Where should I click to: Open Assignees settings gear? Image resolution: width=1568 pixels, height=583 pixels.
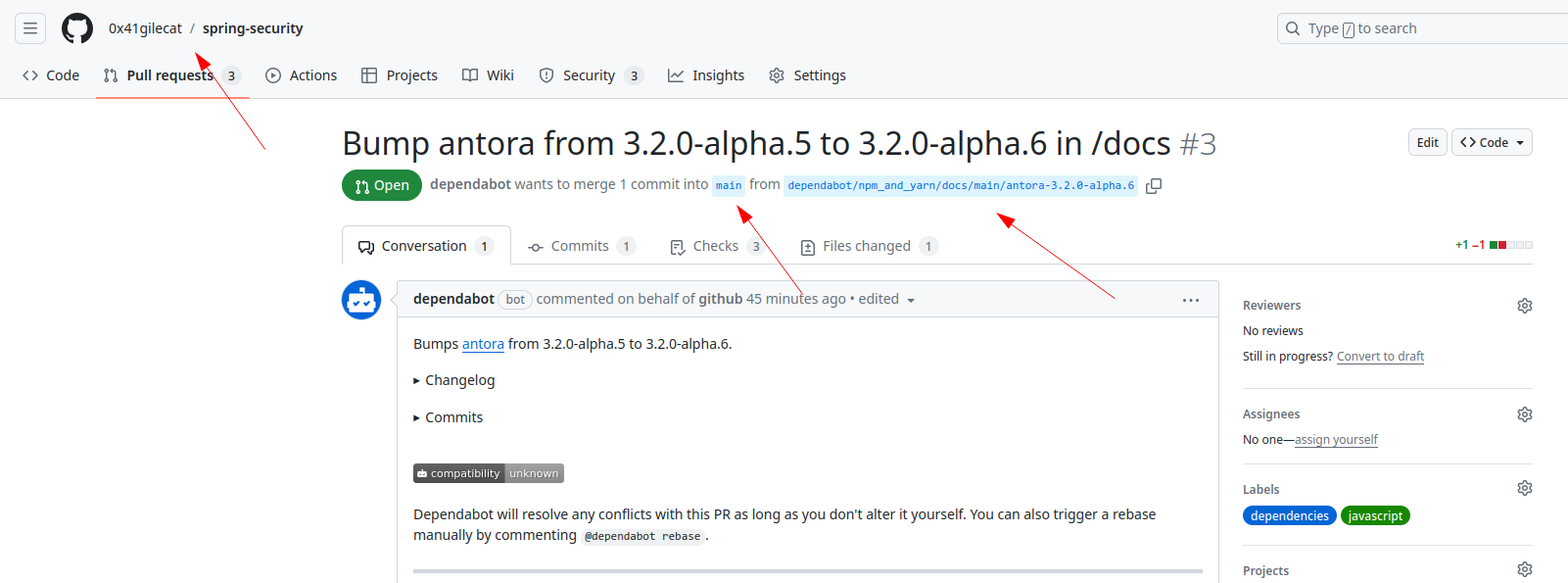(1525, 414)
